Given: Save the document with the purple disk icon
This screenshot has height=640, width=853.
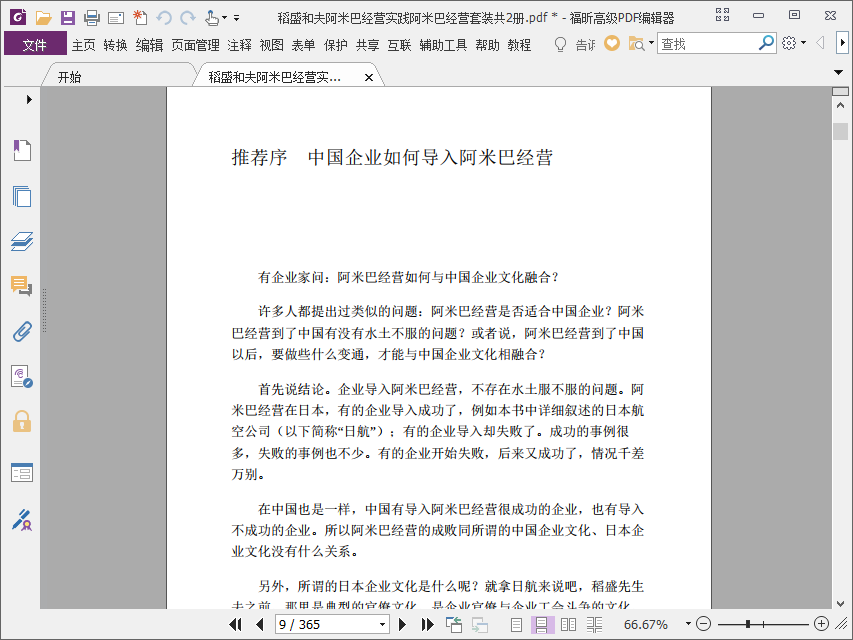Looking at the screenshot, I should [x=67, y=18].
